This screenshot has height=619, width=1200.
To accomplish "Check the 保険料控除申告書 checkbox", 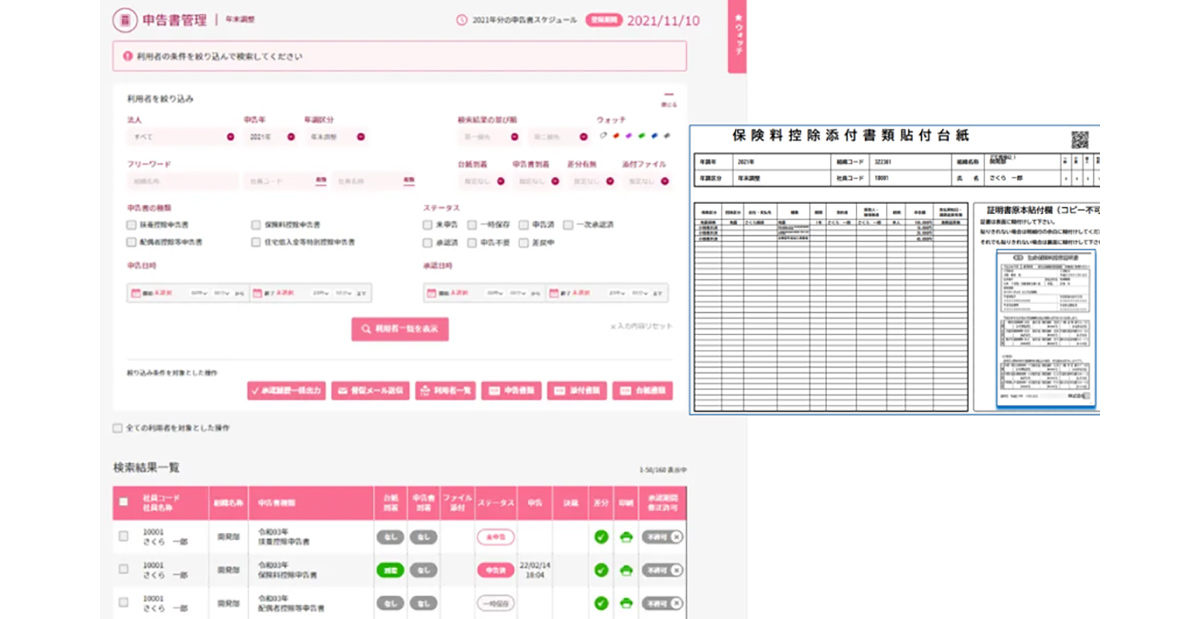I will [x=257, y=226].
